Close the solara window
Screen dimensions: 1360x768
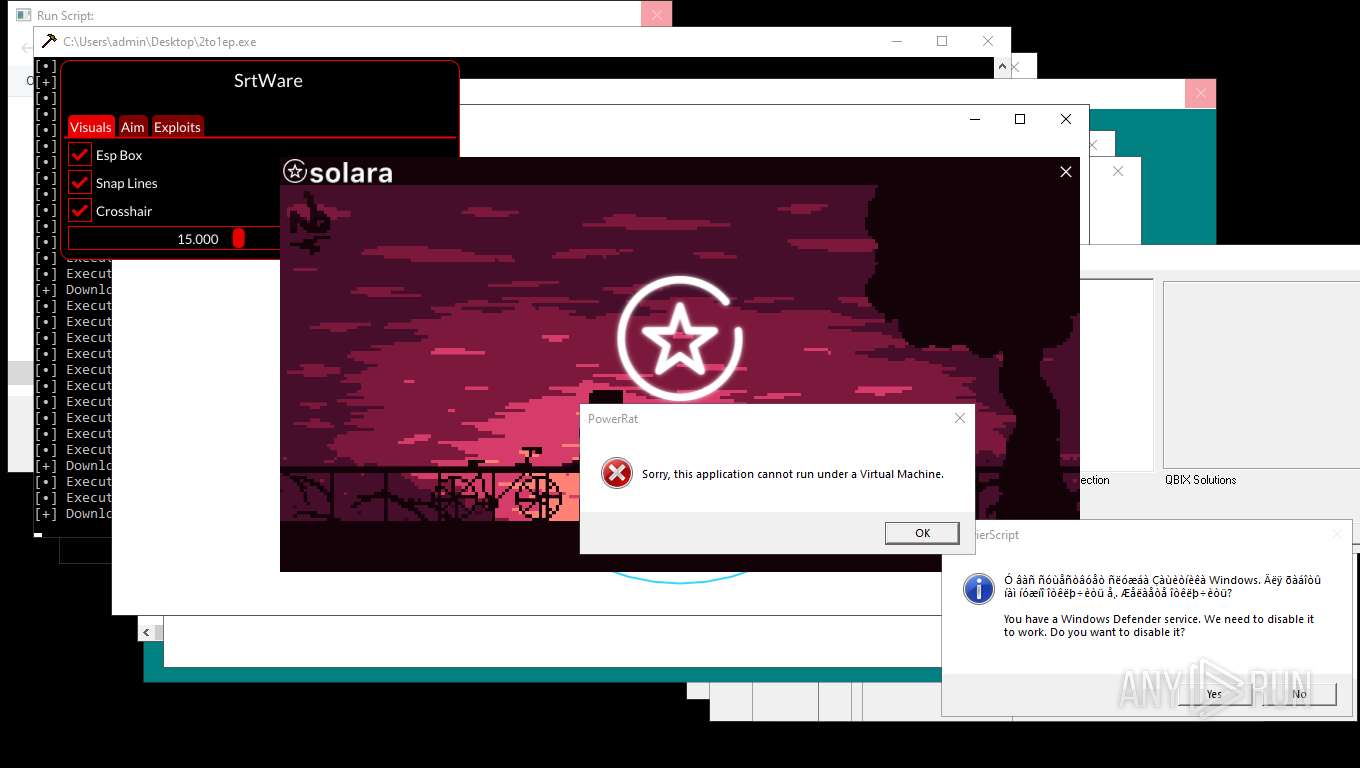point(1066,172)
